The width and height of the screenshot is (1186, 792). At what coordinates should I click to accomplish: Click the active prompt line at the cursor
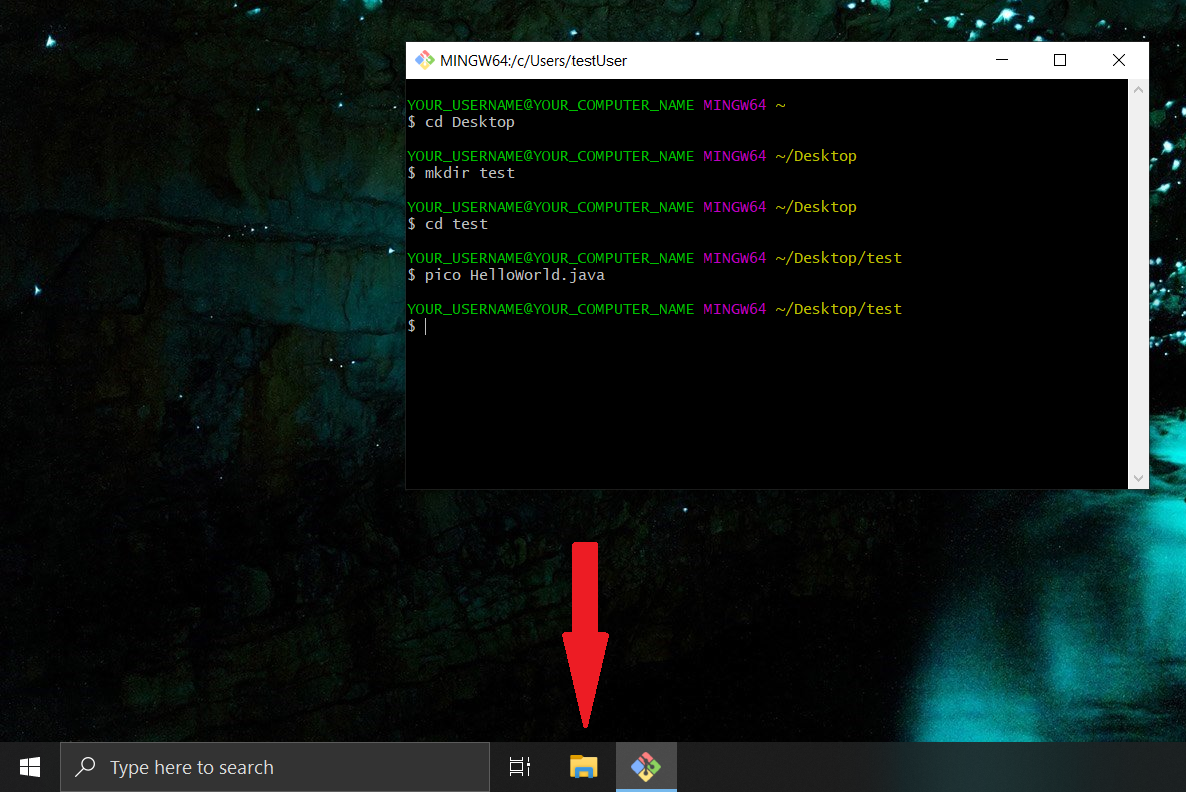(426, 326)
